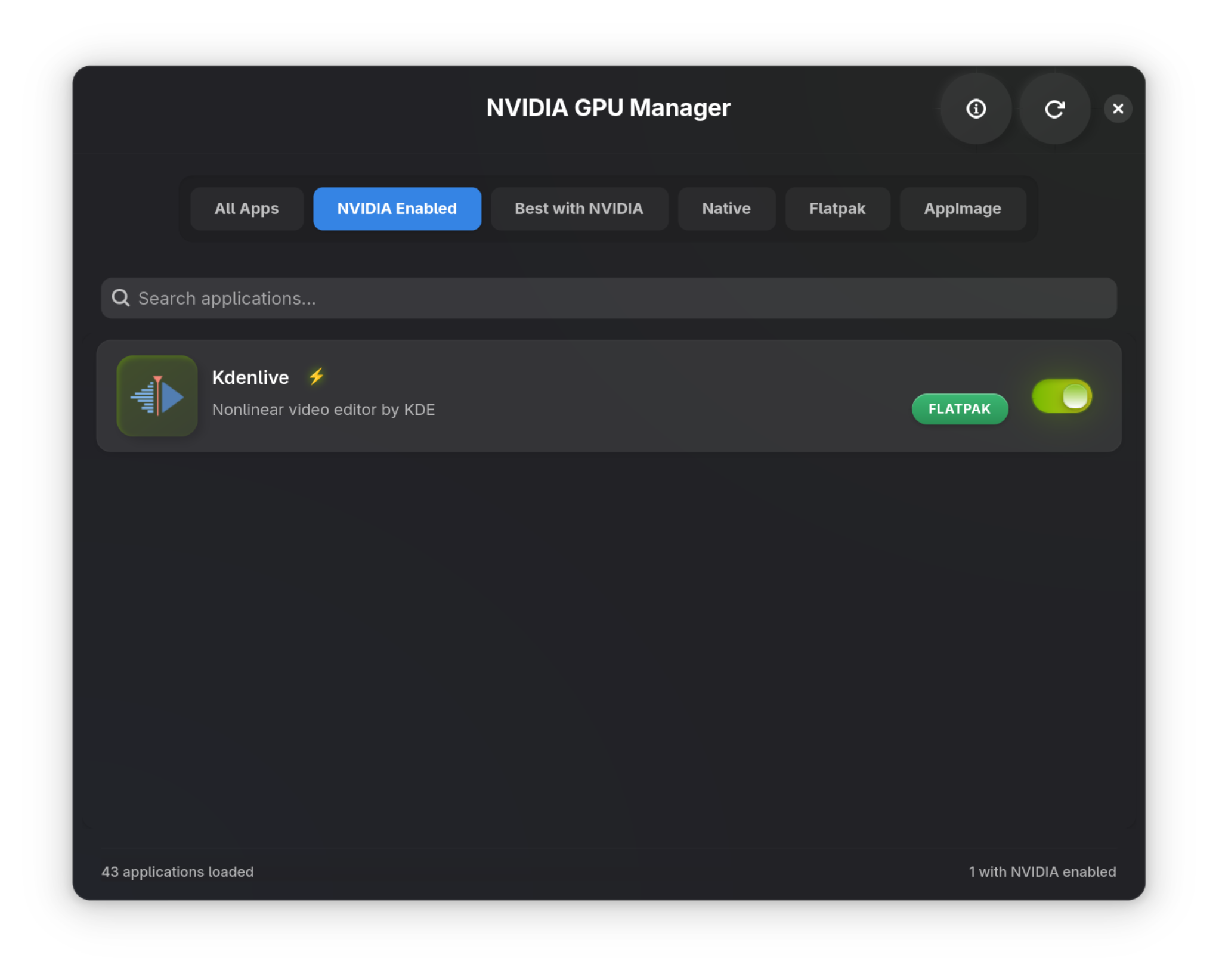The height and width of the screenshot is (980, 1219).
Task: Show the Native apps tab
Action: tap(726, 209)
